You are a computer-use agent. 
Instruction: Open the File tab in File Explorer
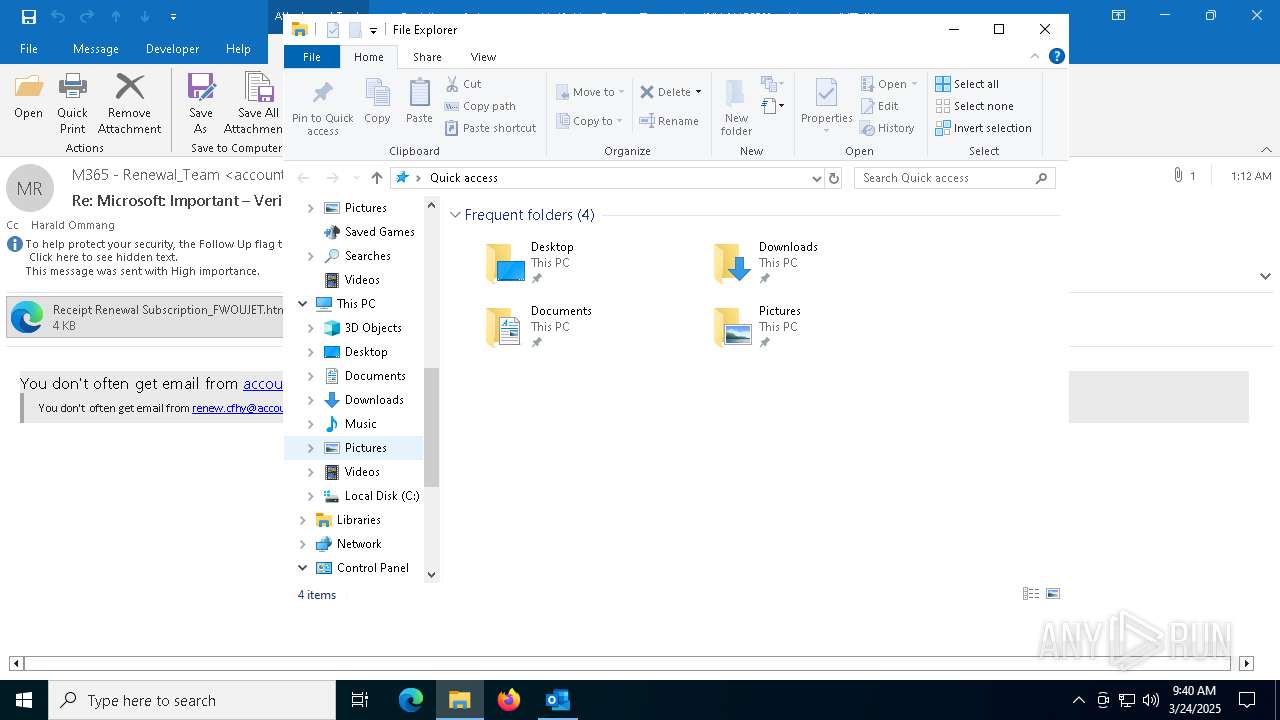(312, 57)
